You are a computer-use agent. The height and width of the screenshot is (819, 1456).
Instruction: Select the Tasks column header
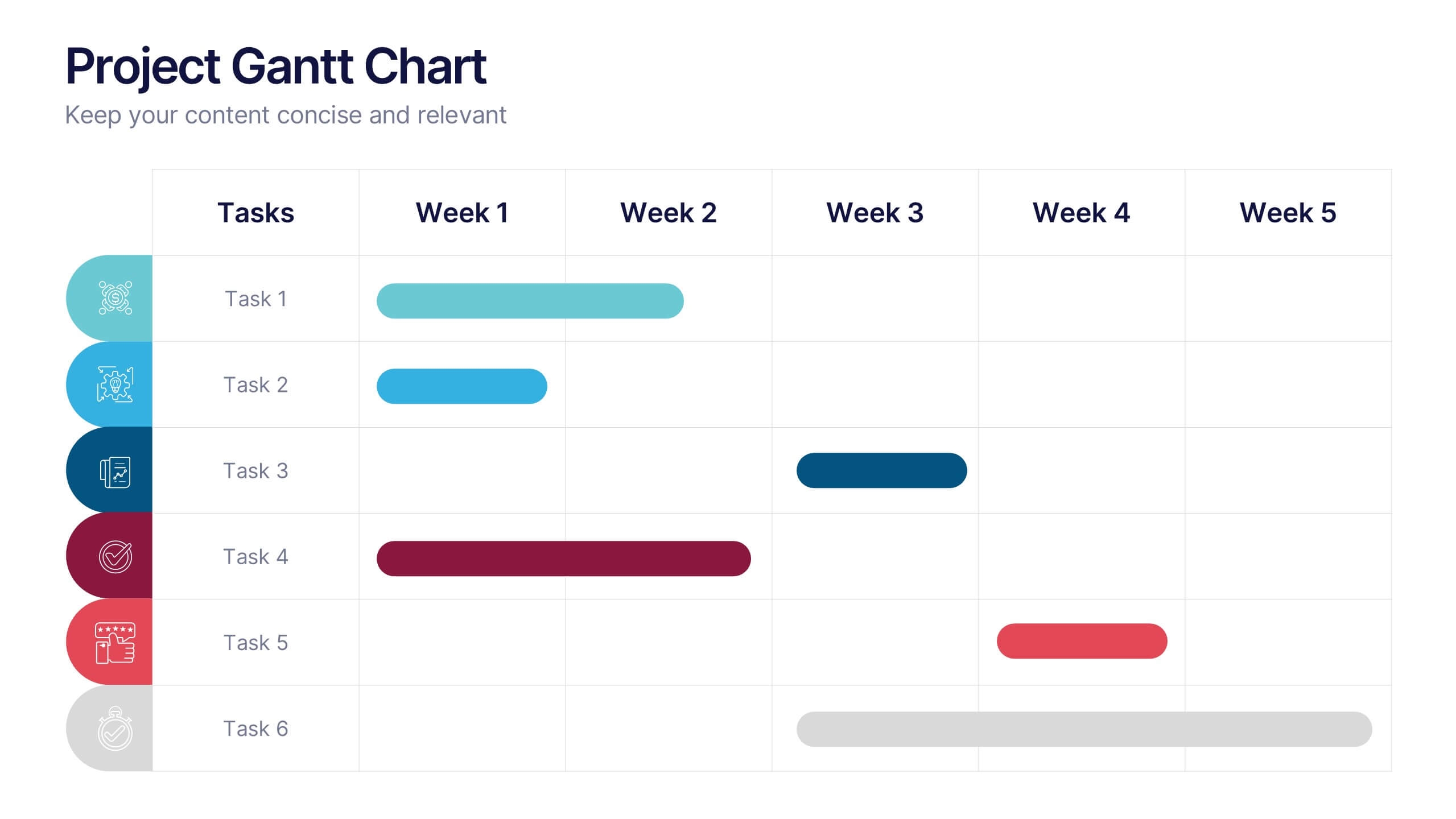tap(255, 213)
